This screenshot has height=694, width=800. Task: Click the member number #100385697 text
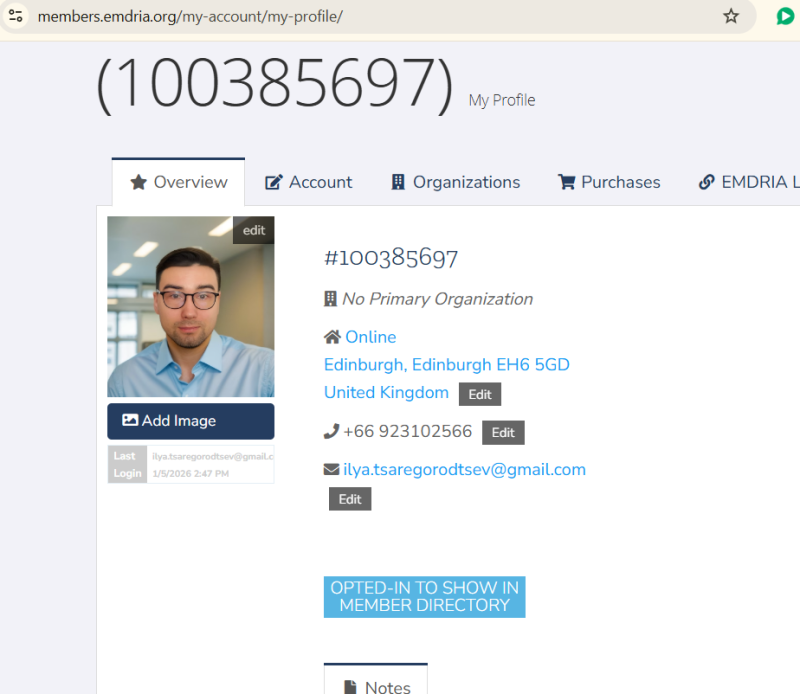(x=391, y=258)
